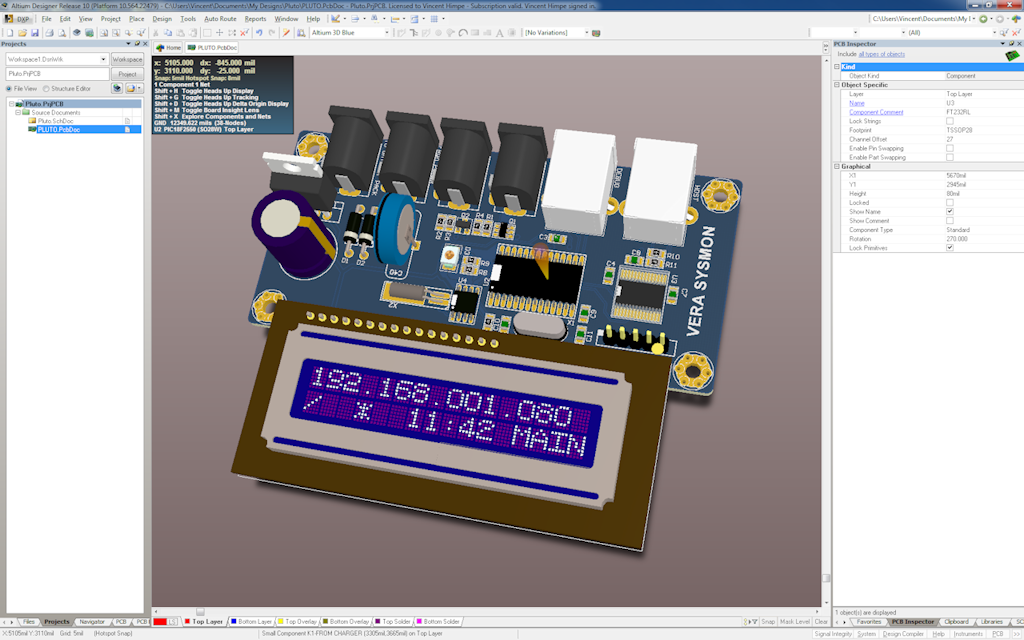Image resolution: width=1024 pixels, height=640 pixels.
Task: Click the Open document folder icon
Action: click(x=22, y=33)
